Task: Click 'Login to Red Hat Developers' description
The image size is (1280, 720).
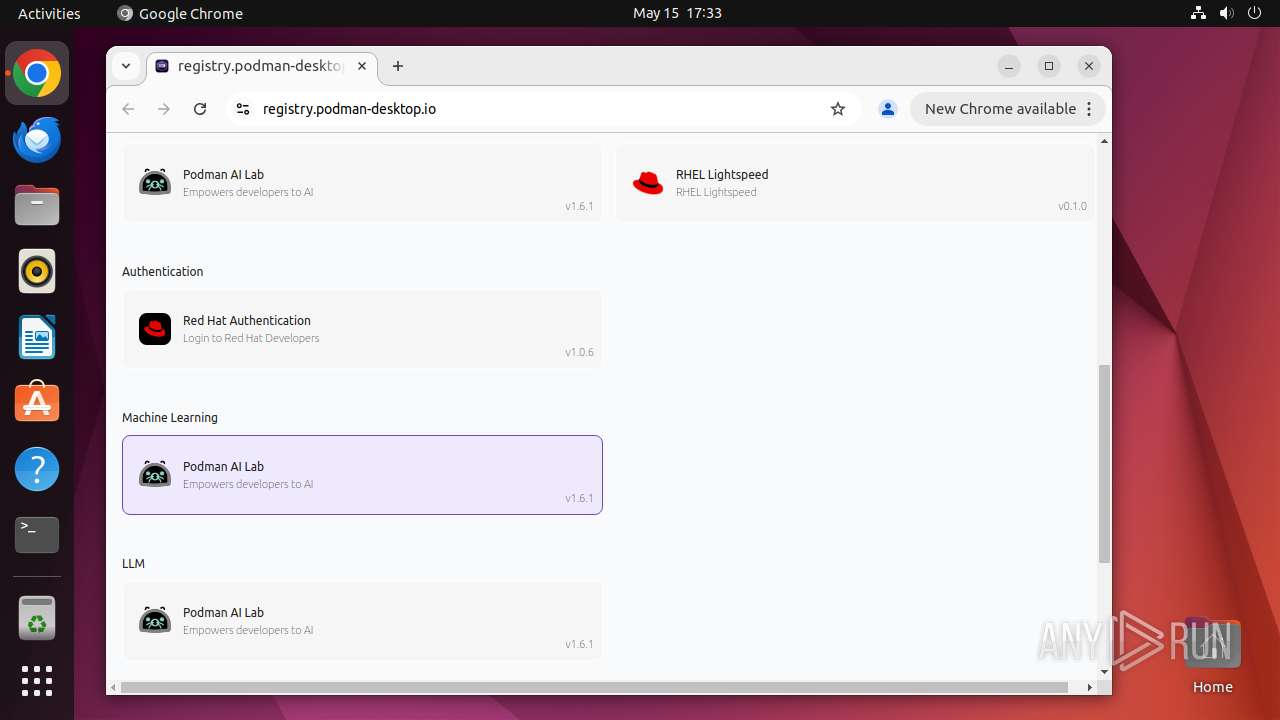Action: tap(251, 338)
